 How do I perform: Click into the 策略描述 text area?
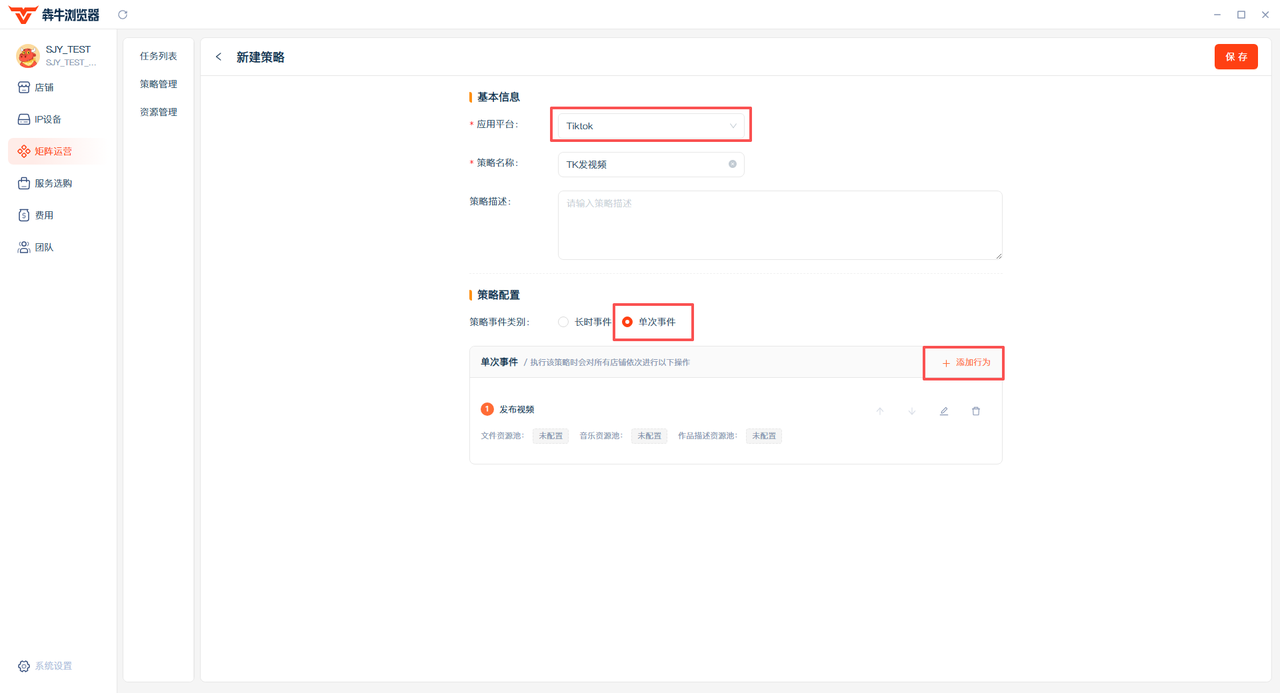(x=780, y=225)
